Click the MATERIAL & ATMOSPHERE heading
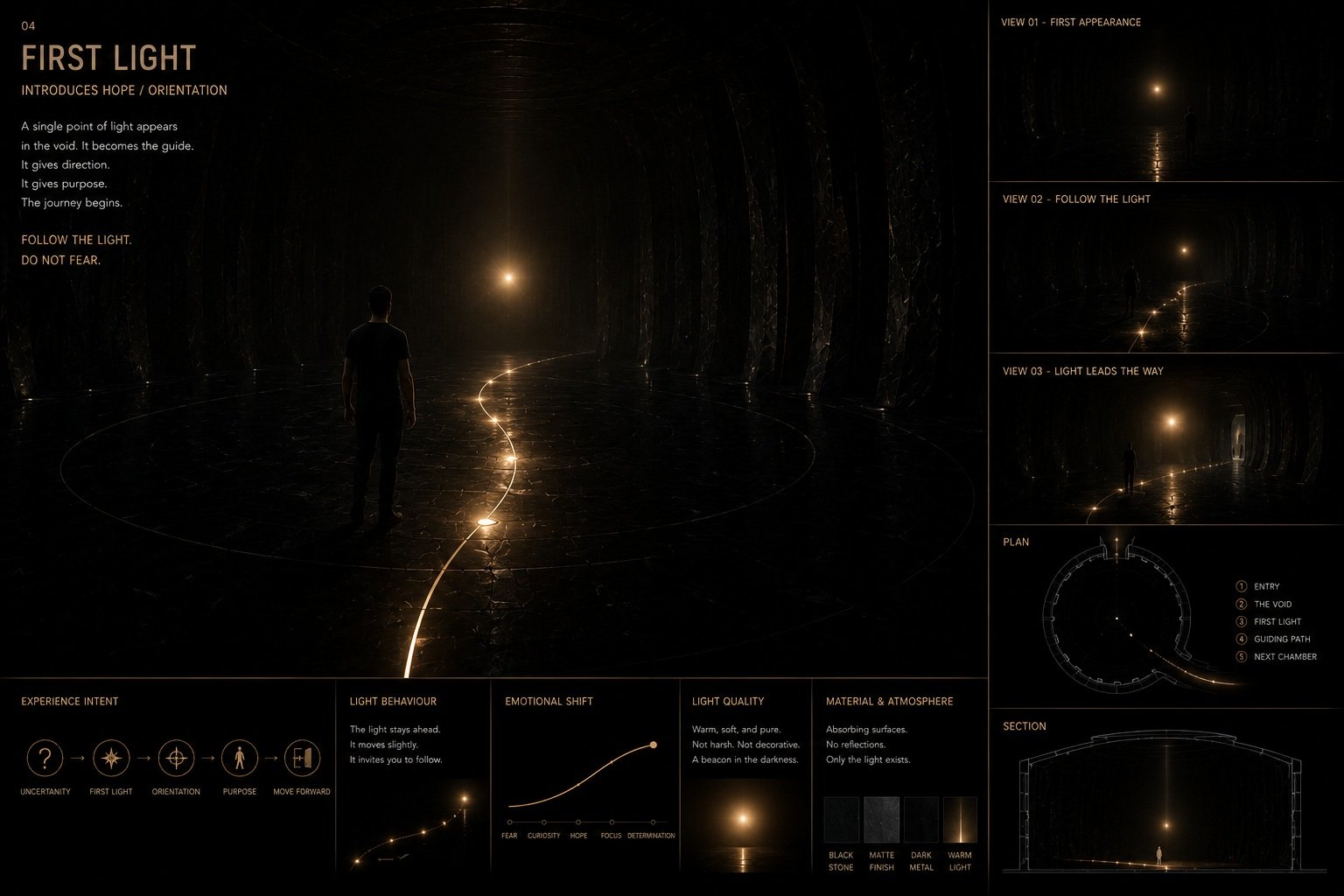This screenshot has height=896, width=1344. [890, 701]
